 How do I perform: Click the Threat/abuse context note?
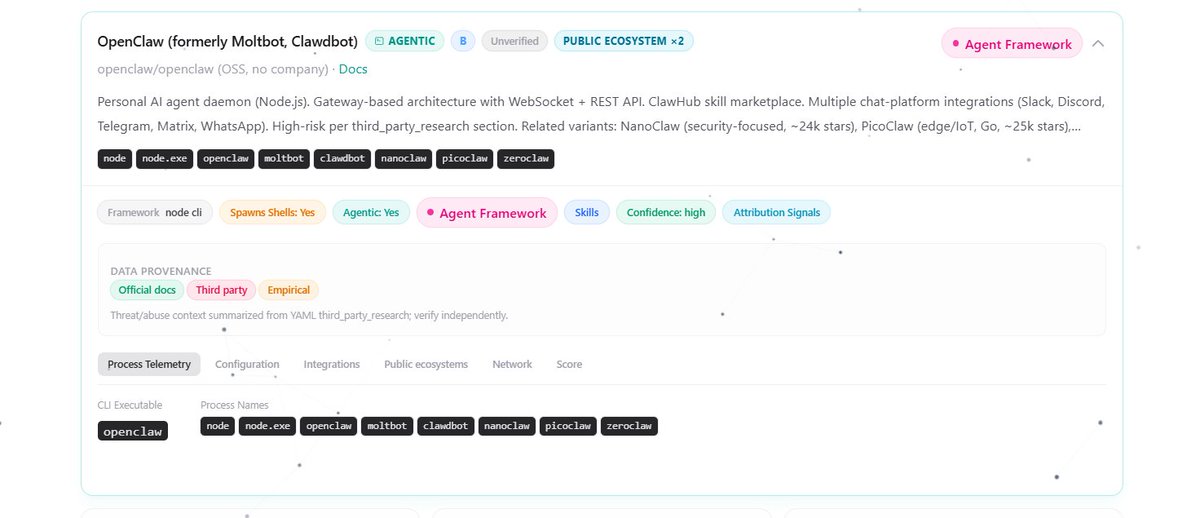coord(309,315)
